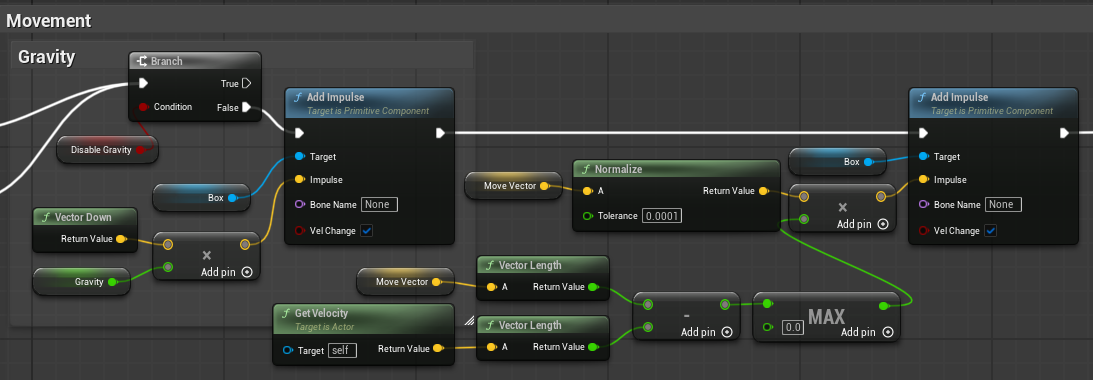Screen dimensions: 1093x380
Task: Click the Normalize node's Return Value pin
Action: click(763, 190)
